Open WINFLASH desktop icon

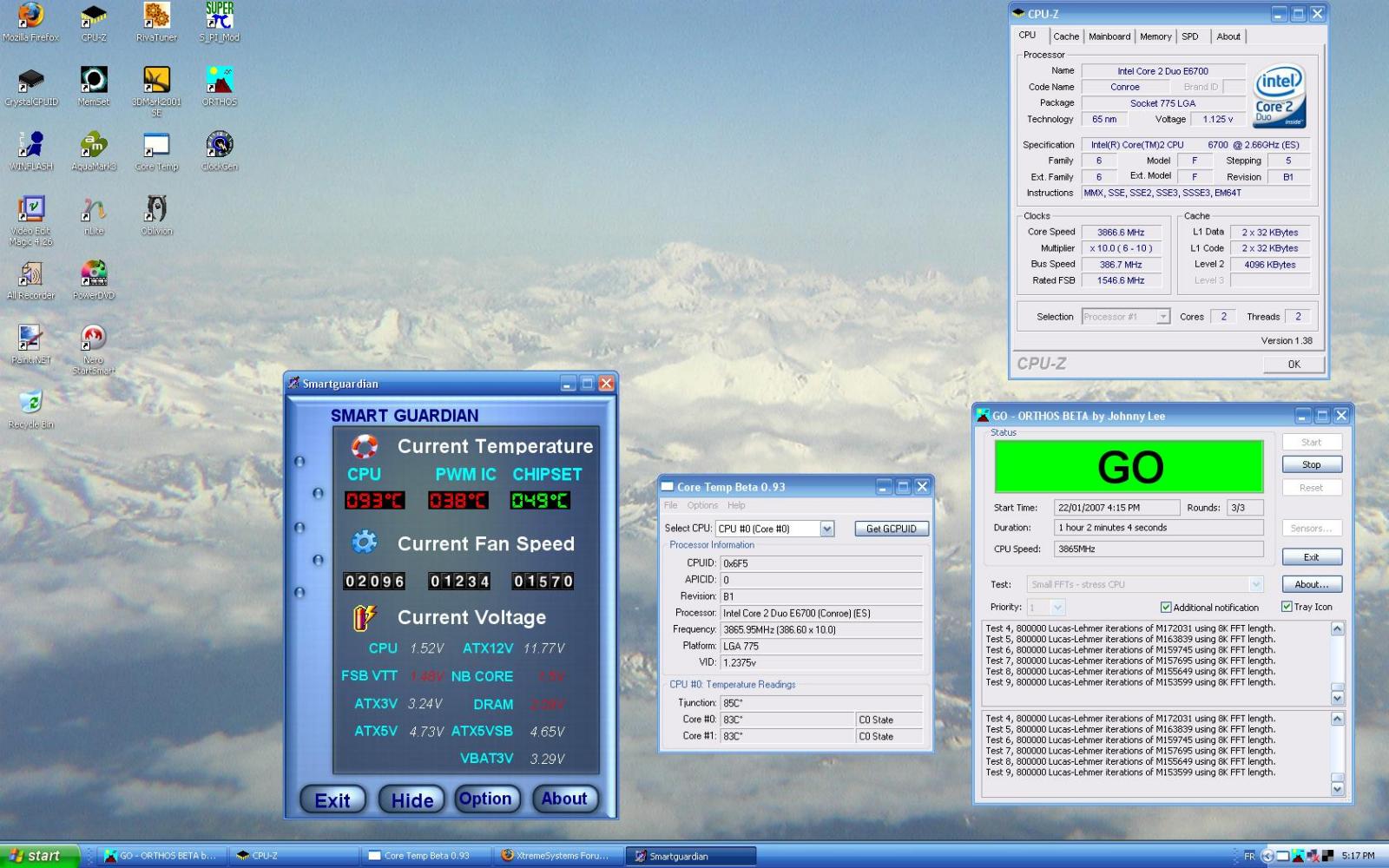pyautogui.click(x=31, y=150)
